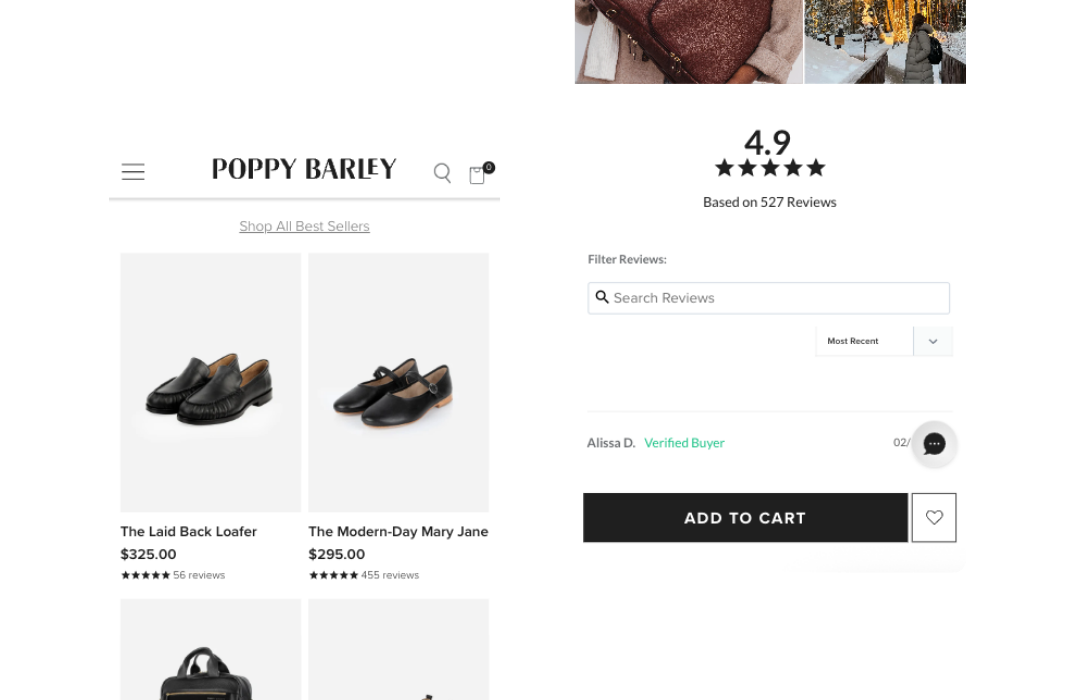Image resolution: width=1080 pixels, height=700 pixels.
Task: Click The Modern-Day Mary Jane title
Action: click(x=398, y=531)
